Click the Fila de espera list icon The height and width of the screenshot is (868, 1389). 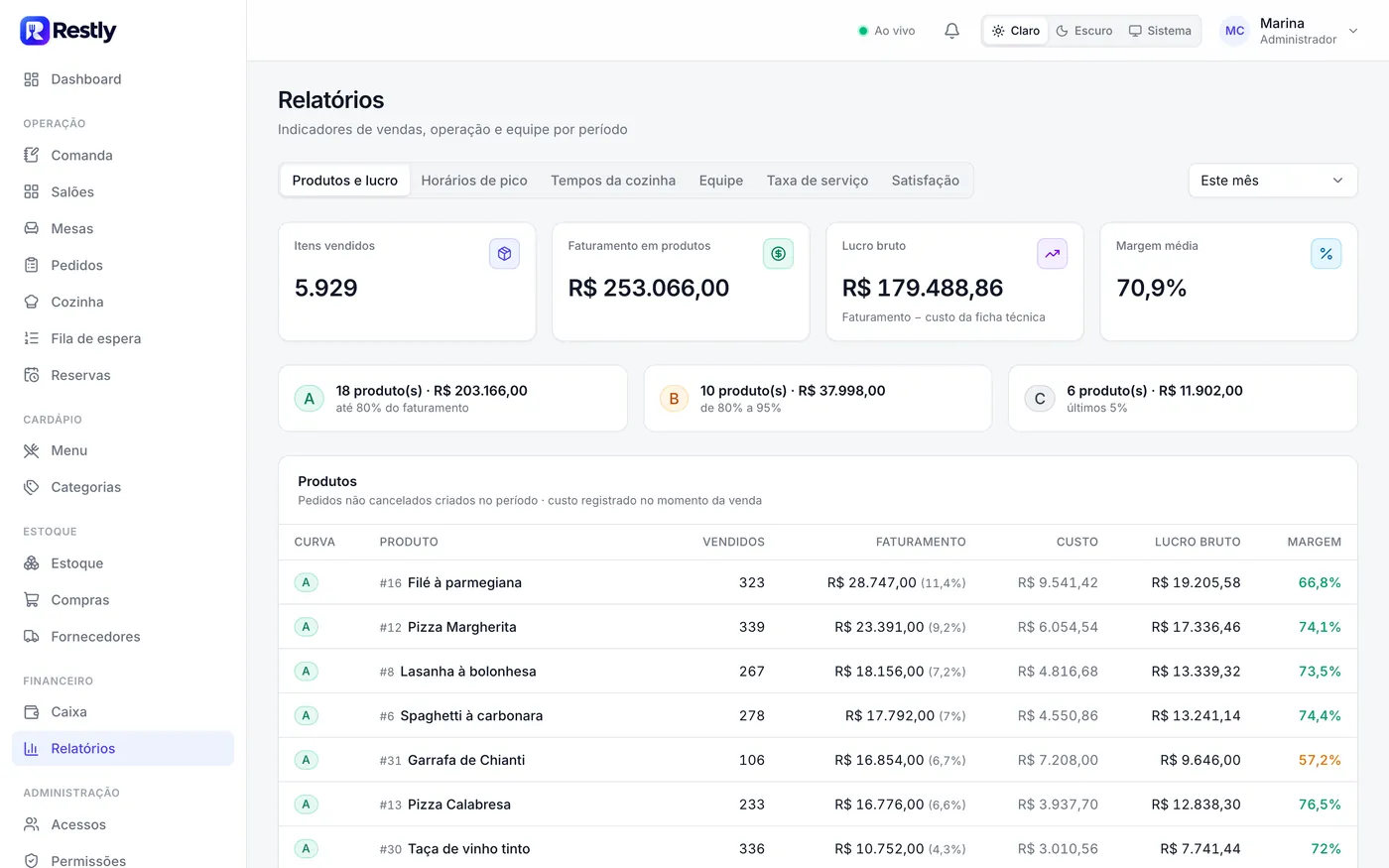click(32, 339)
